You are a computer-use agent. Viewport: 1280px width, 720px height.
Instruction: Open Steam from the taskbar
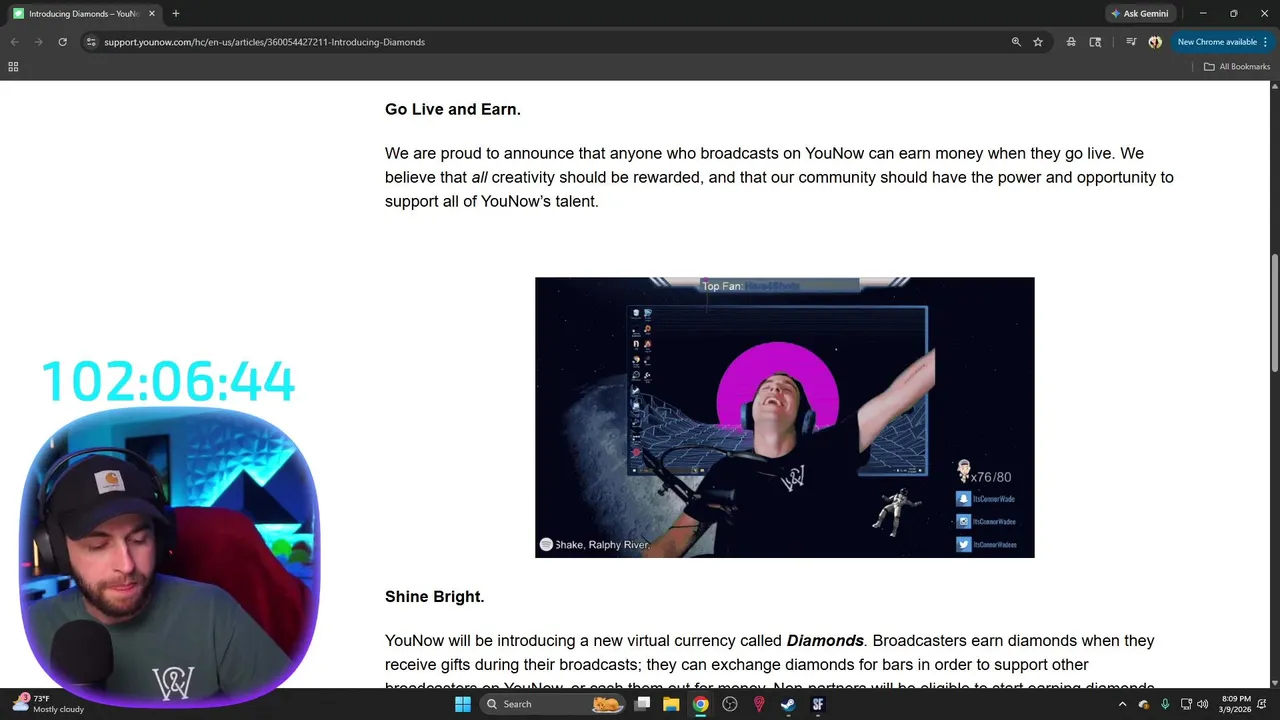click(788, 704)
